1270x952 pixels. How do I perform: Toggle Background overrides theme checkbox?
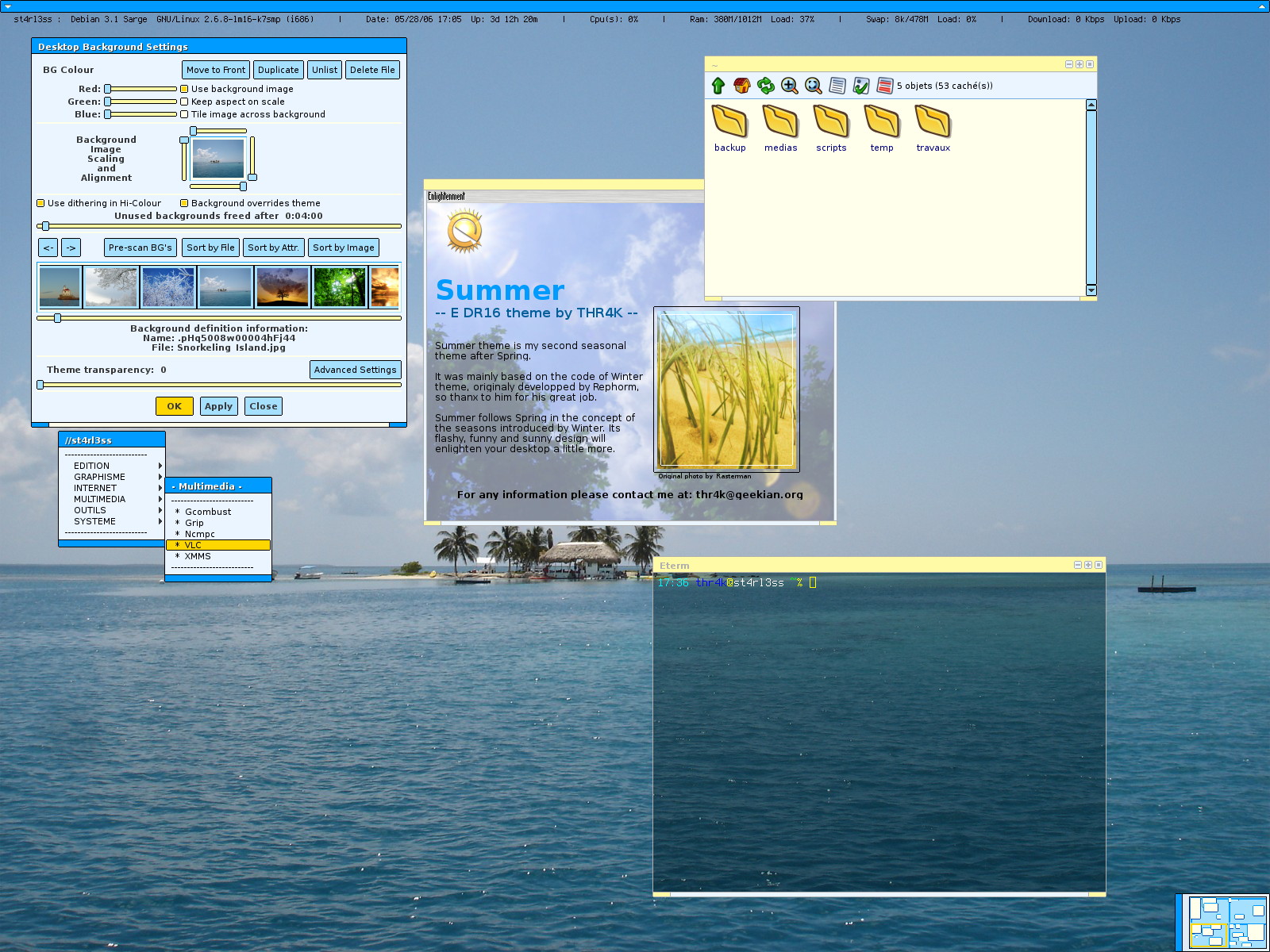tap(184, 203)
